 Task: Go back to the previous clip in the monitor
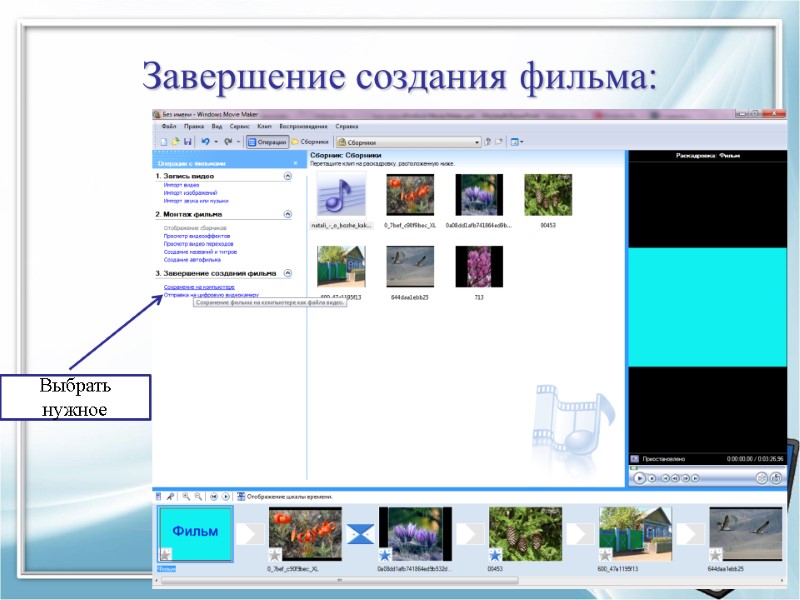pyautogui.click(x=665, y=478)
